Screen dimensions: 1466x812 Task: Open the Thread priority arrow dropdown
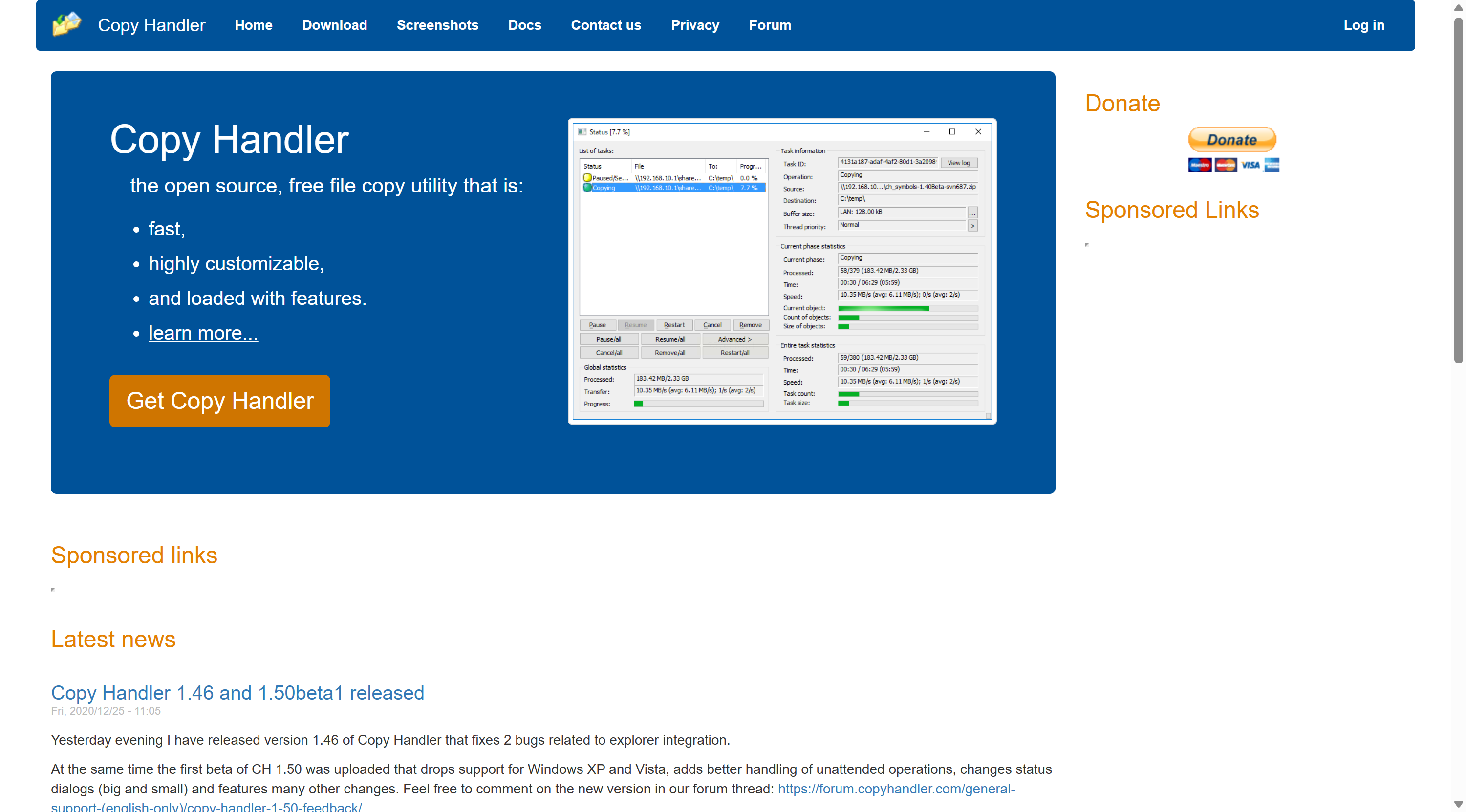(973, 226)
